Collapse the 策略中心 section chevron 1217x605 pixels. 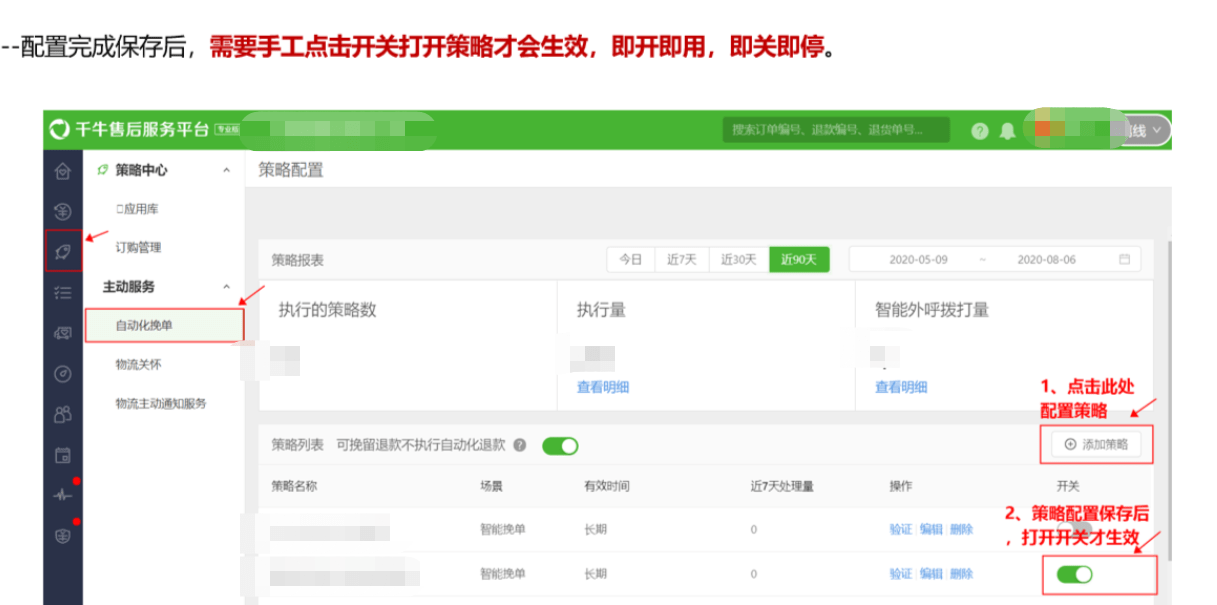tap(226, 171)
